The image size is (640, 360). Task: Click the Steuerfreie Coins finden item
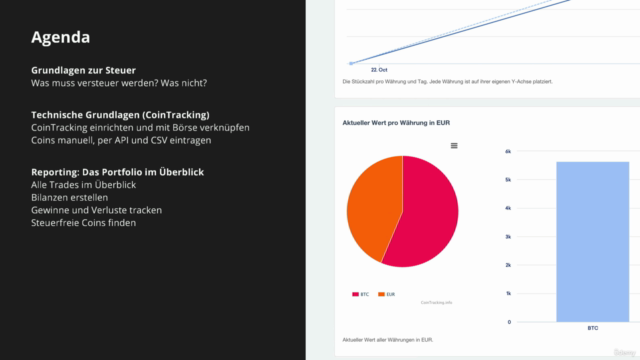[x=84, y=223]
